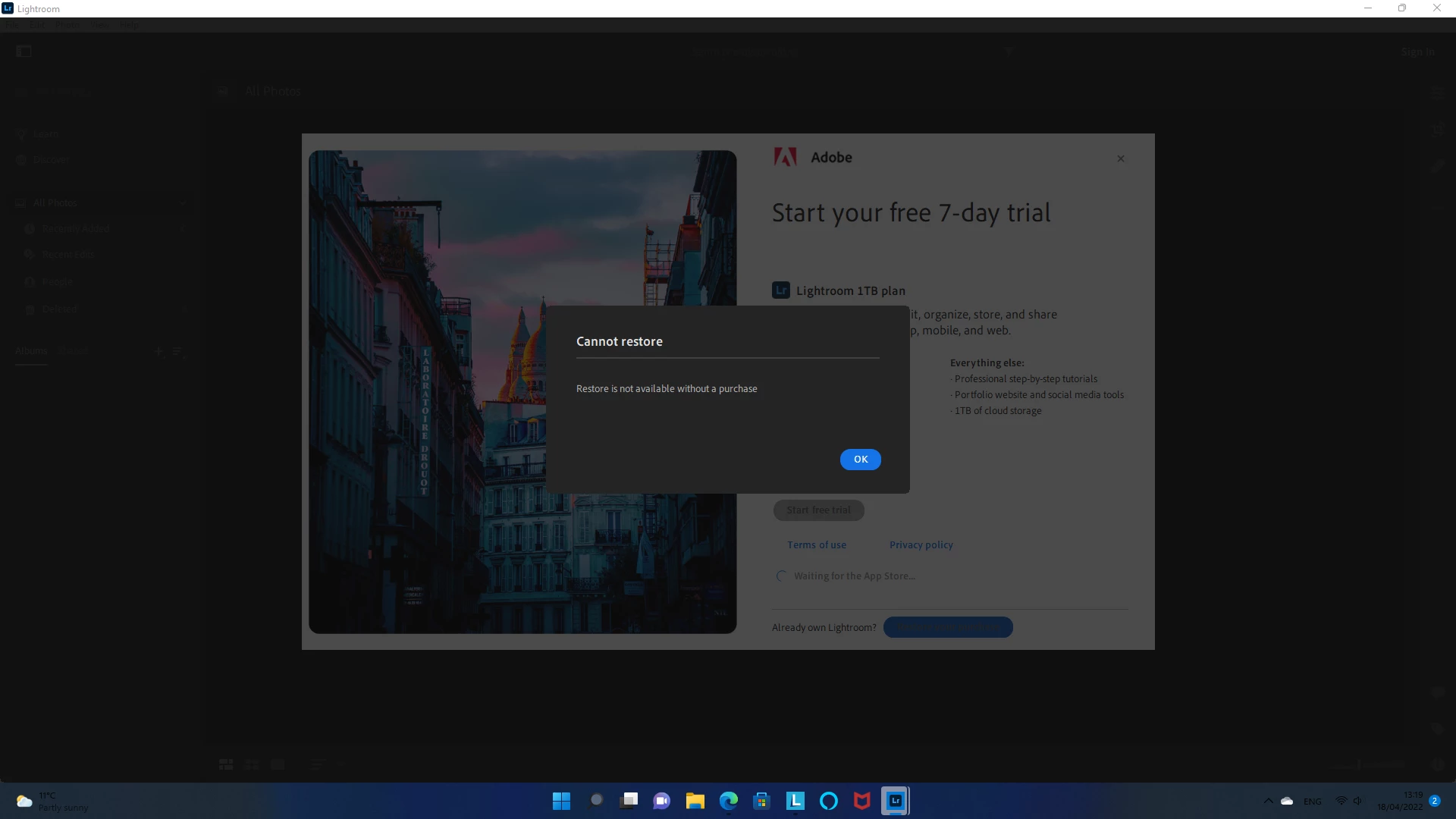Open Microsoft Edge from the taskbar

coord(728,801)
